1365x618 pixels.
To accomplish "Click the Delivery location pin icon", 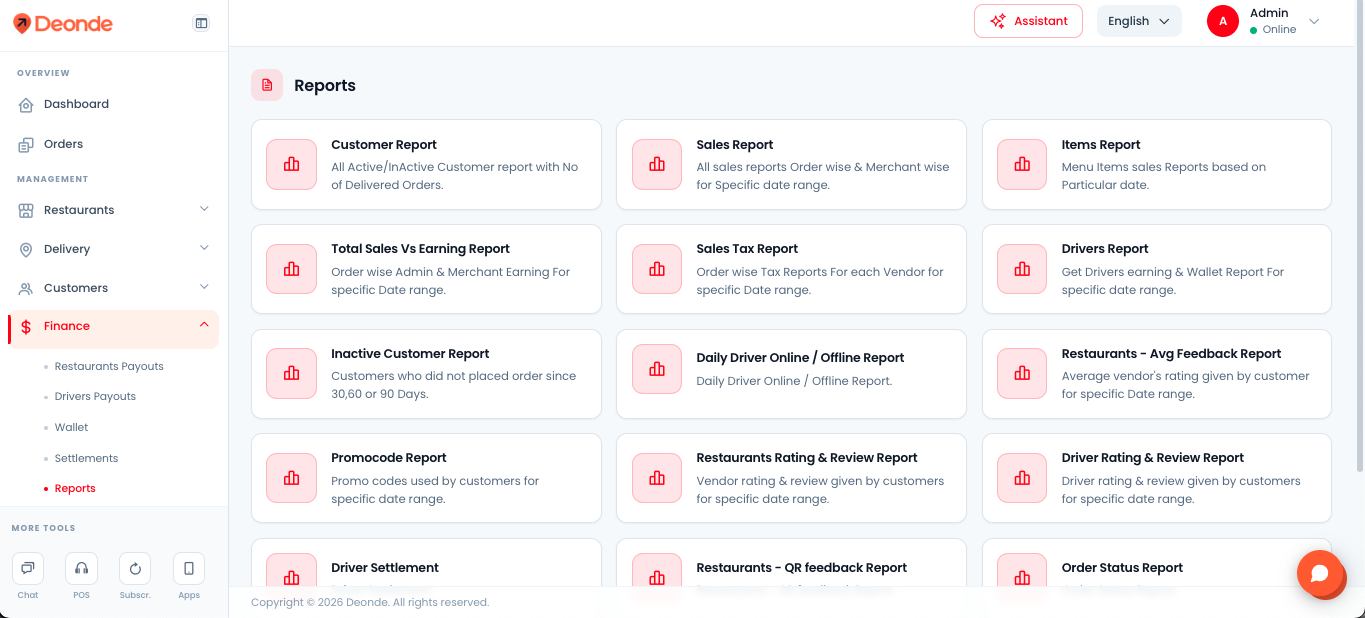I will 26,249.
